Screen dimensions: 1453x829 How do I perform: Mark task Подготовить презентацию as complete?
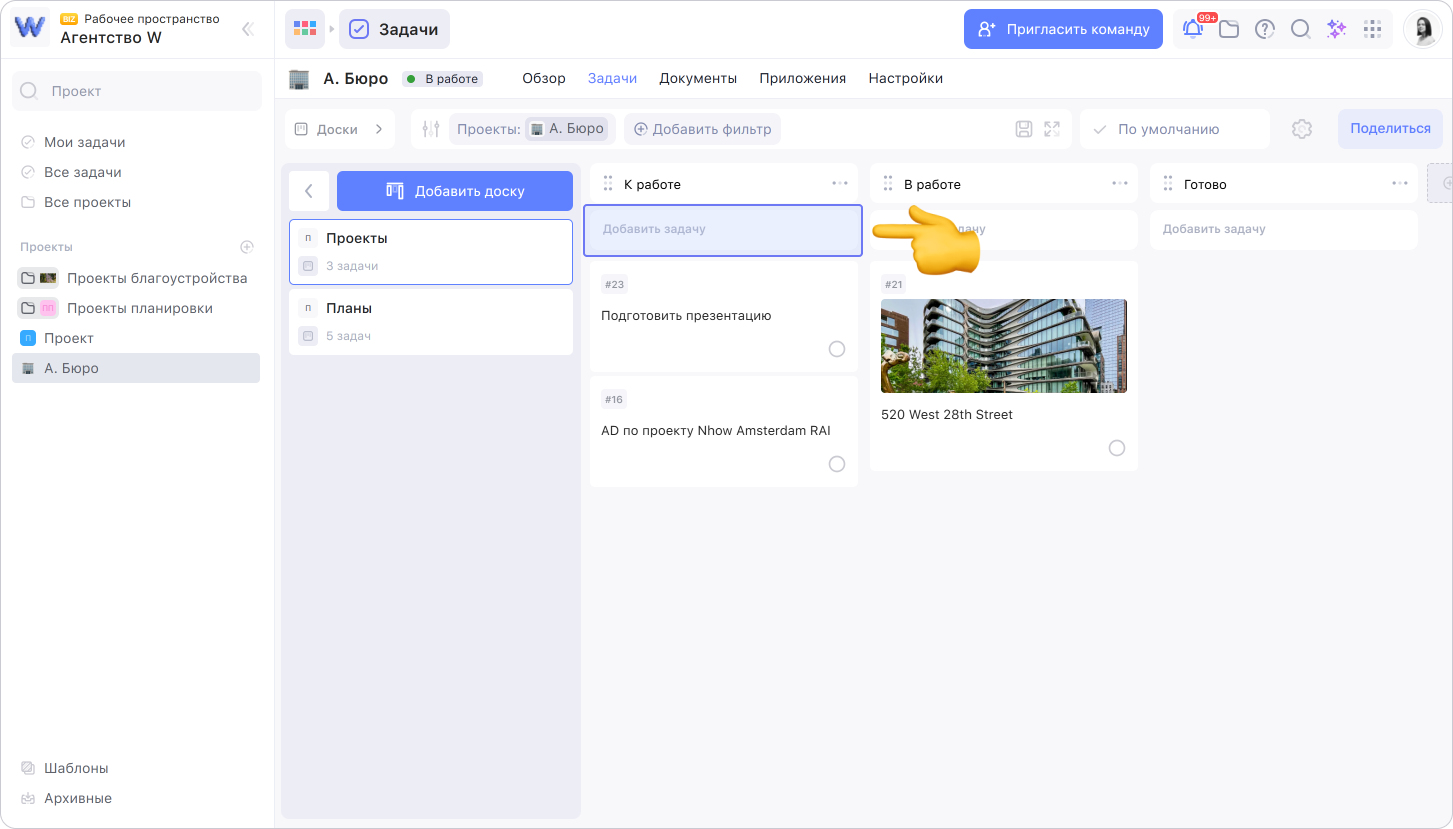837,349
